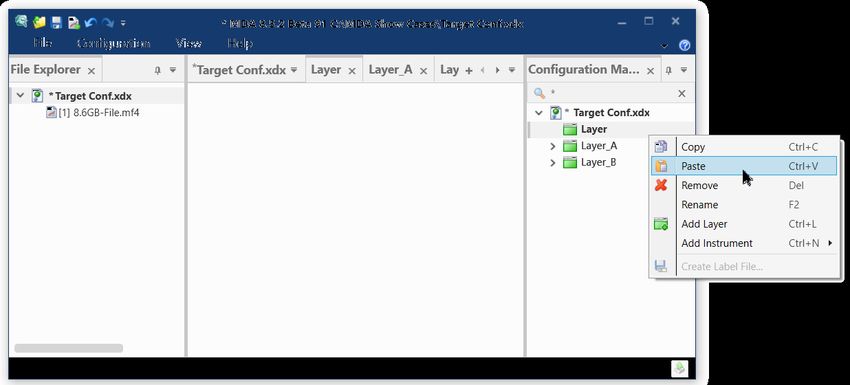Add a new layer tab with plus button

tap(469, 70)
